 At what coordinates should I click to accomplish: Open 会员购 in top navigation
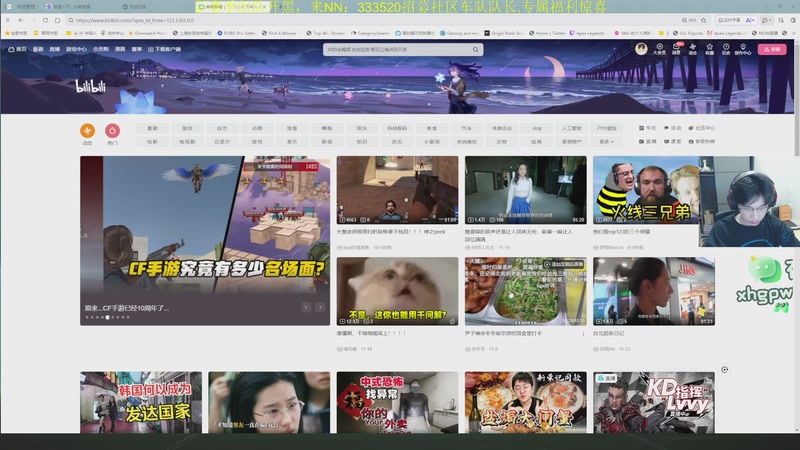[x=101, y=49]
